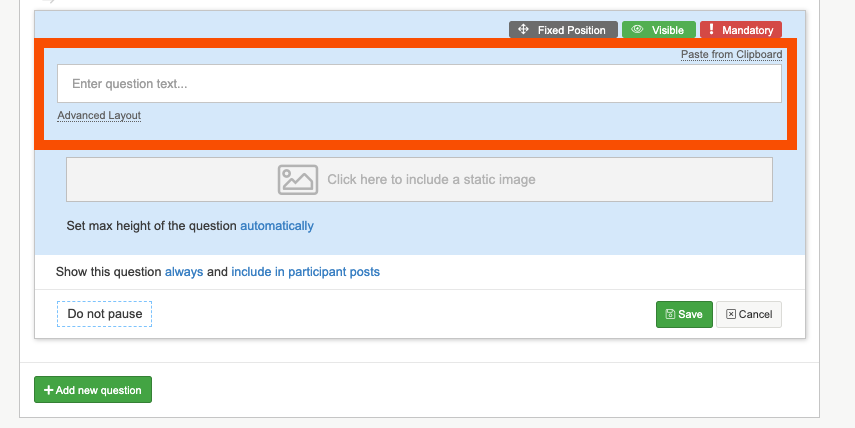
Task: Change the 'always' show question setting
Action: [184, 272]
